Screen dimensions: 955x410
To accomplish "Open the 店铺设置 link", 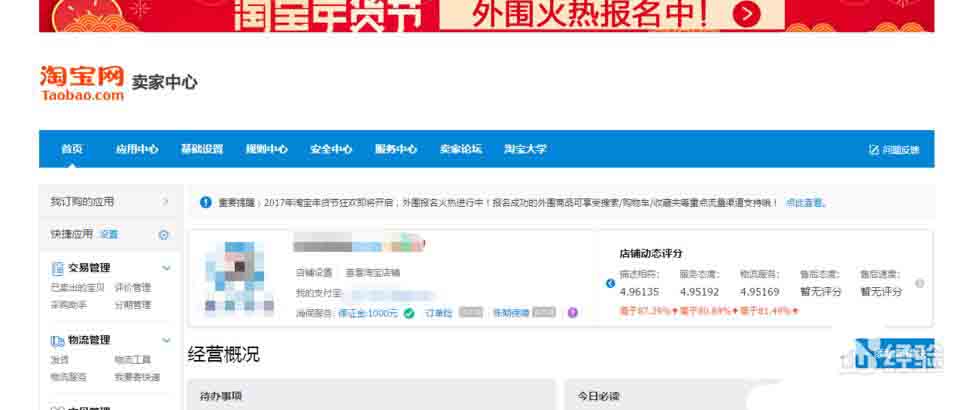I will [314, 273].
